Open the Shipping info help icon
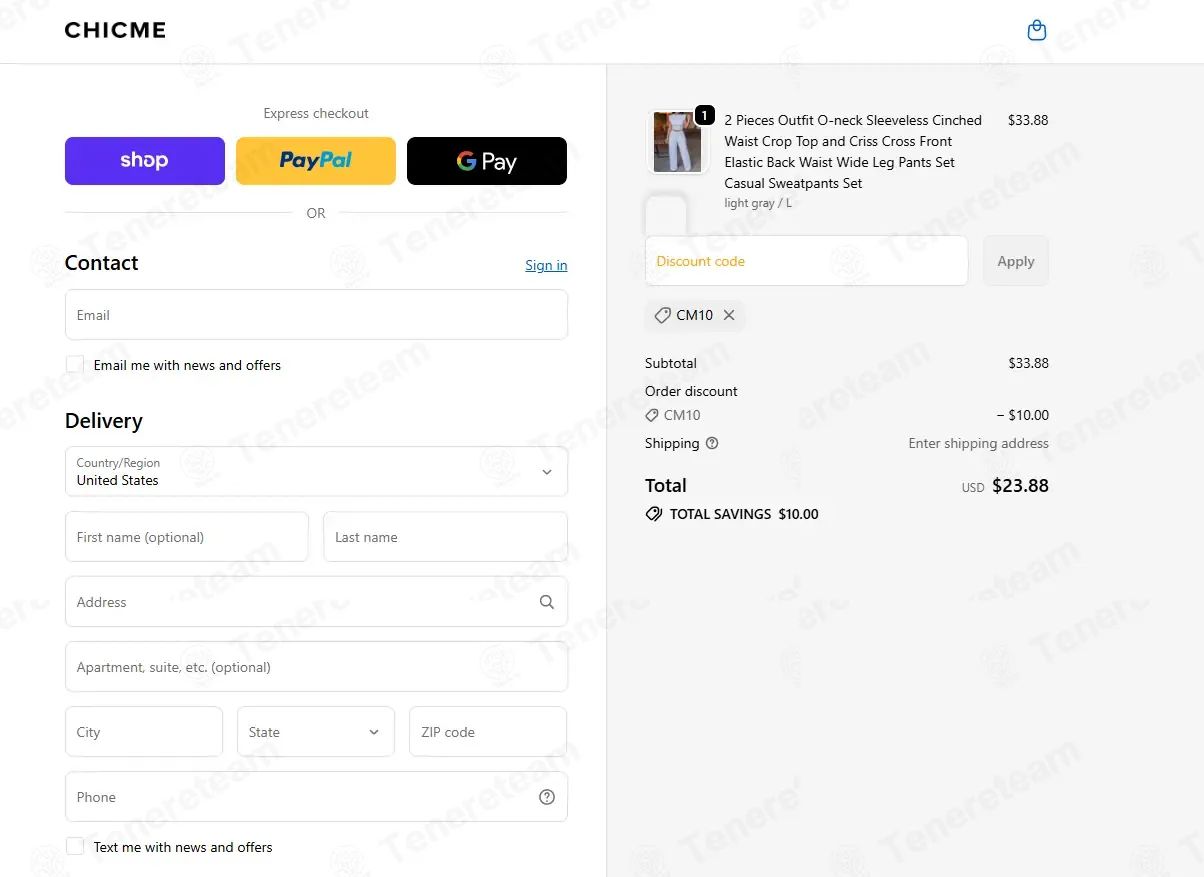The width and height of the screenshot is (1204, 877). (712, 443)
